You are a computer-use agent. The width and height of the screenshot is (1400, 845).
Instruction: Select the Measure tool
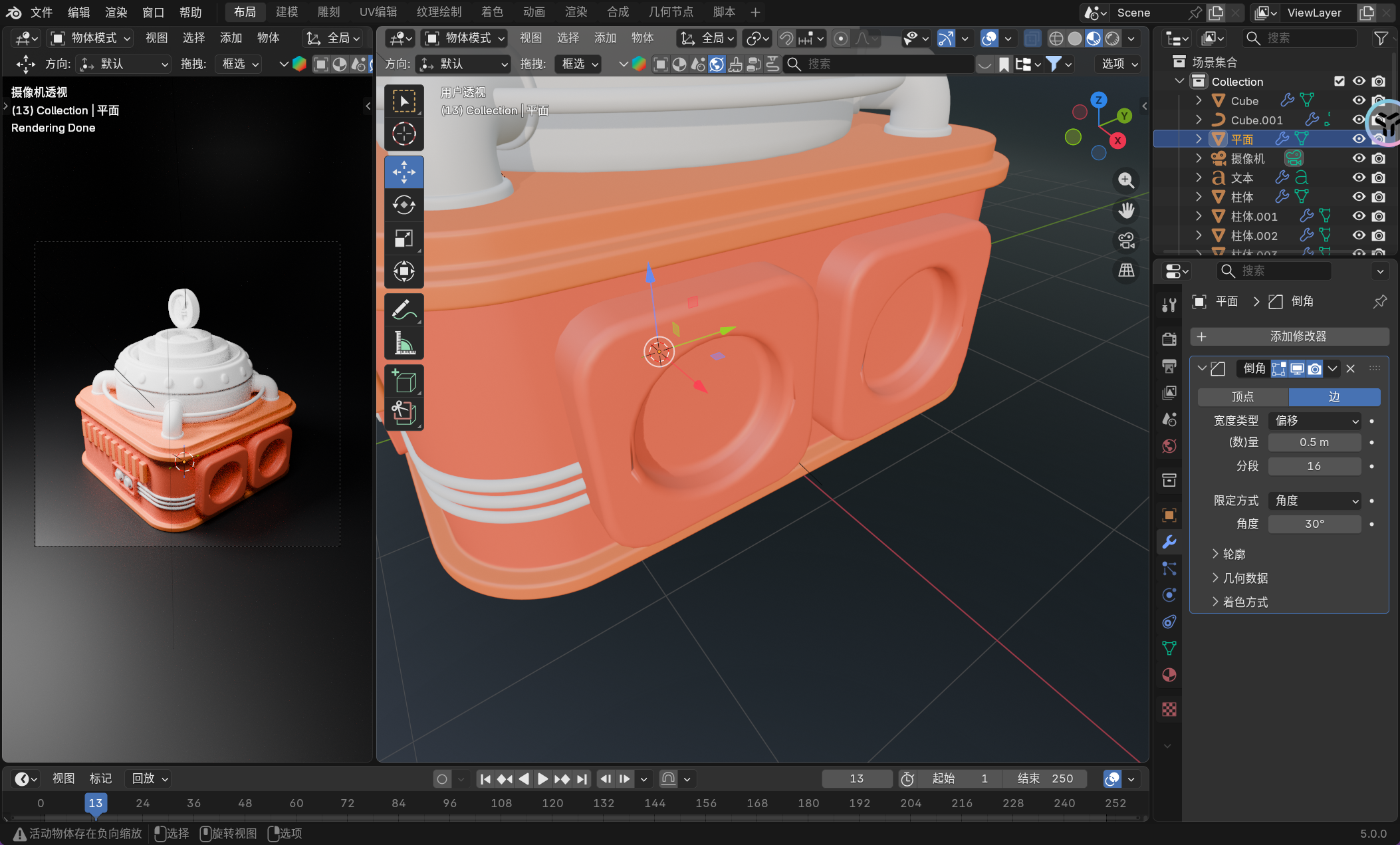pyautogui.click(x=404, y=343)
